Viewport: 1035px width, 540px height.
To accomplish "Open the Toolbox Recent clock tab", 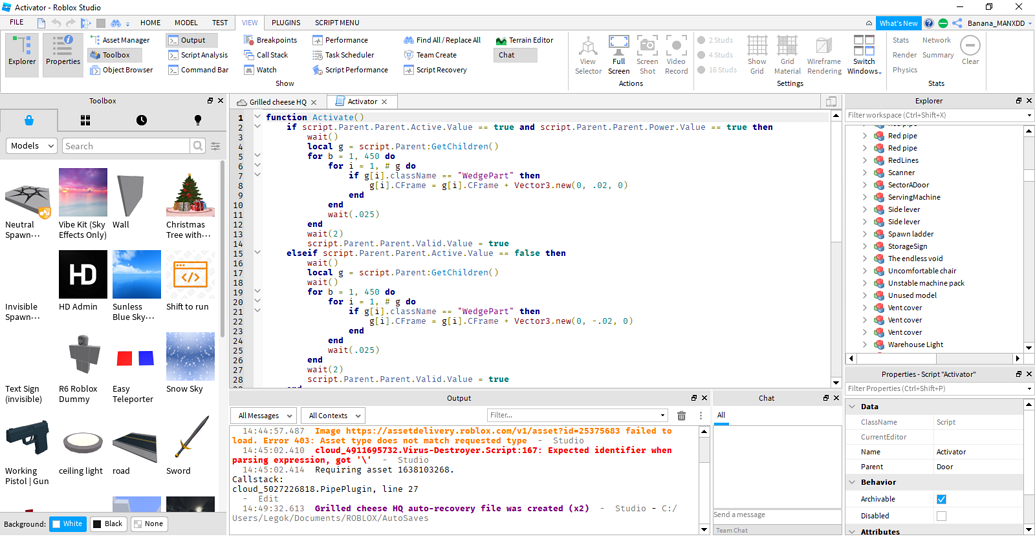I will tap(141, 120).
